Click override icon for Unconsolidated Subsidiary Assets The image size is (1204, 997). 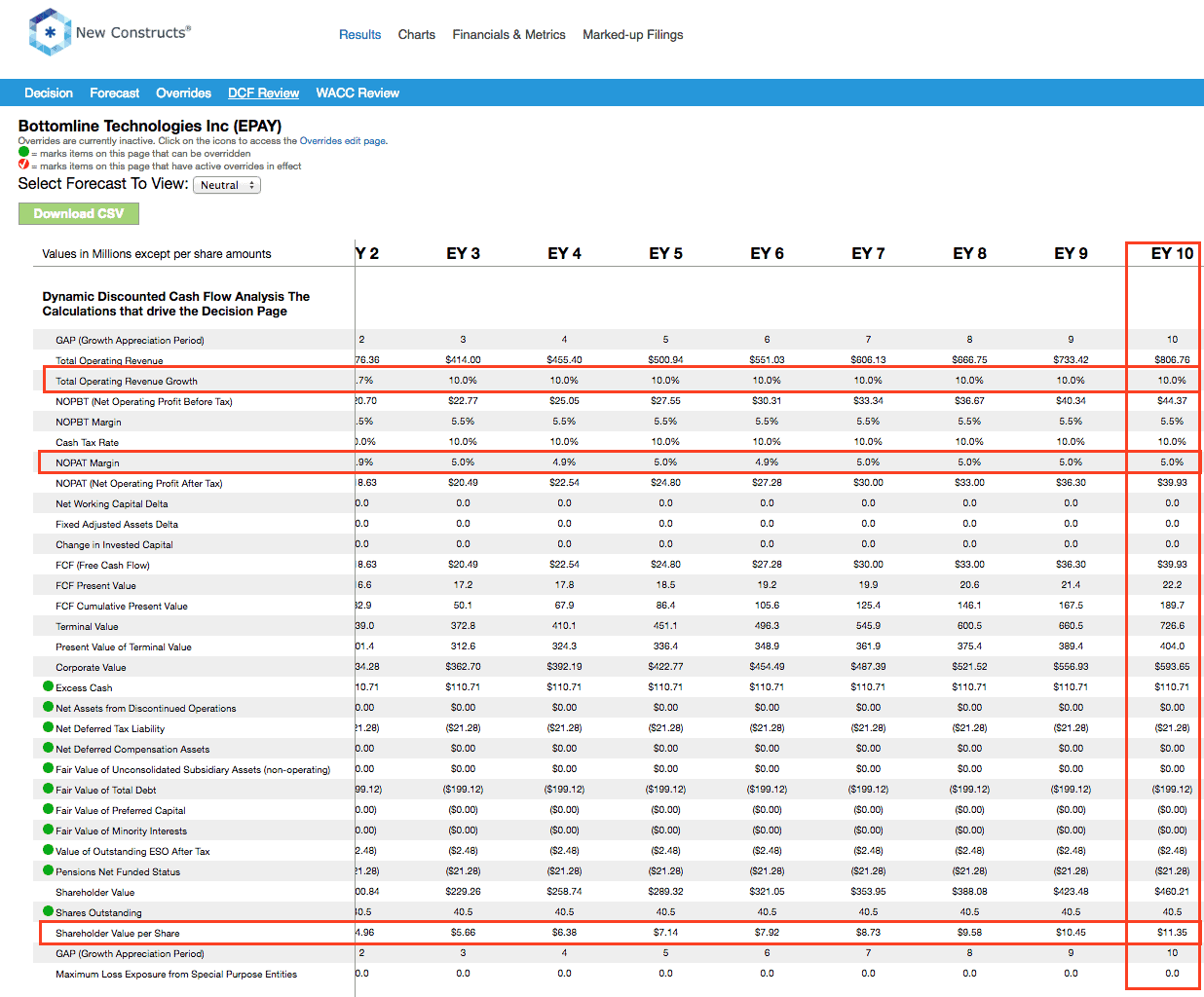pyautogui.click(x=48, y=768)
